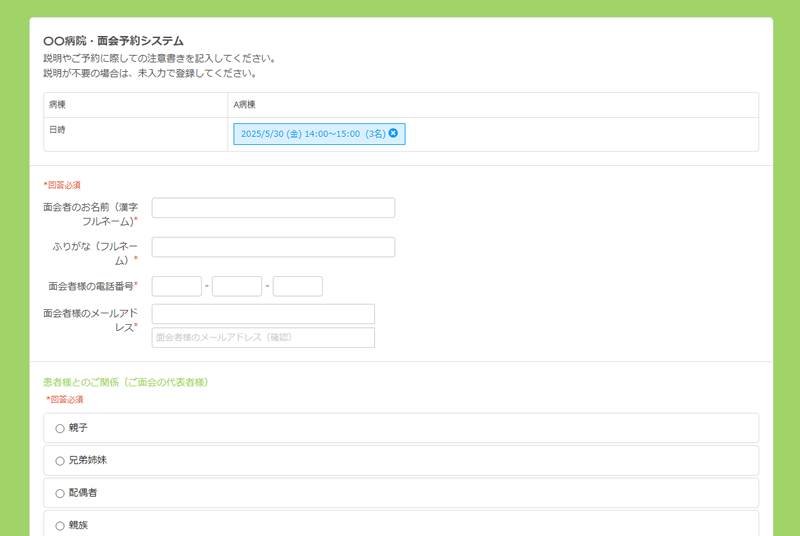Click the ふりがな(フルネーム) label
800x536 pixels.
pyautogui.click(x=95, y=252)
